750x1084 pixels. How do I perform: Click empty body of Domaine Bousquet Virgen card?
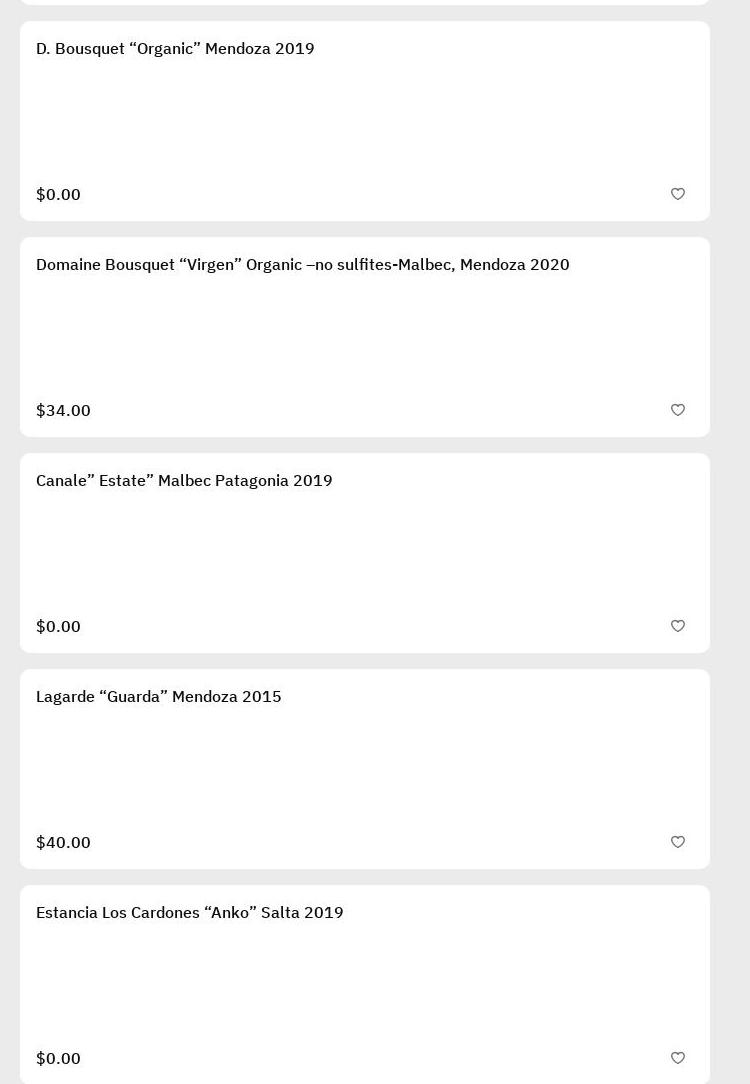(365, 338)
